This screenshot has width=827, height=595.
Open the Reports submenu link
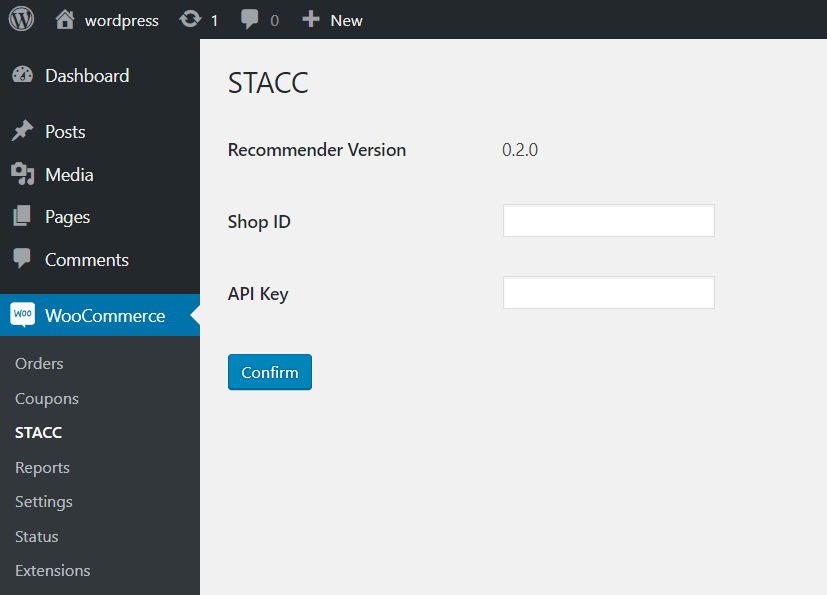coord(42,468)
